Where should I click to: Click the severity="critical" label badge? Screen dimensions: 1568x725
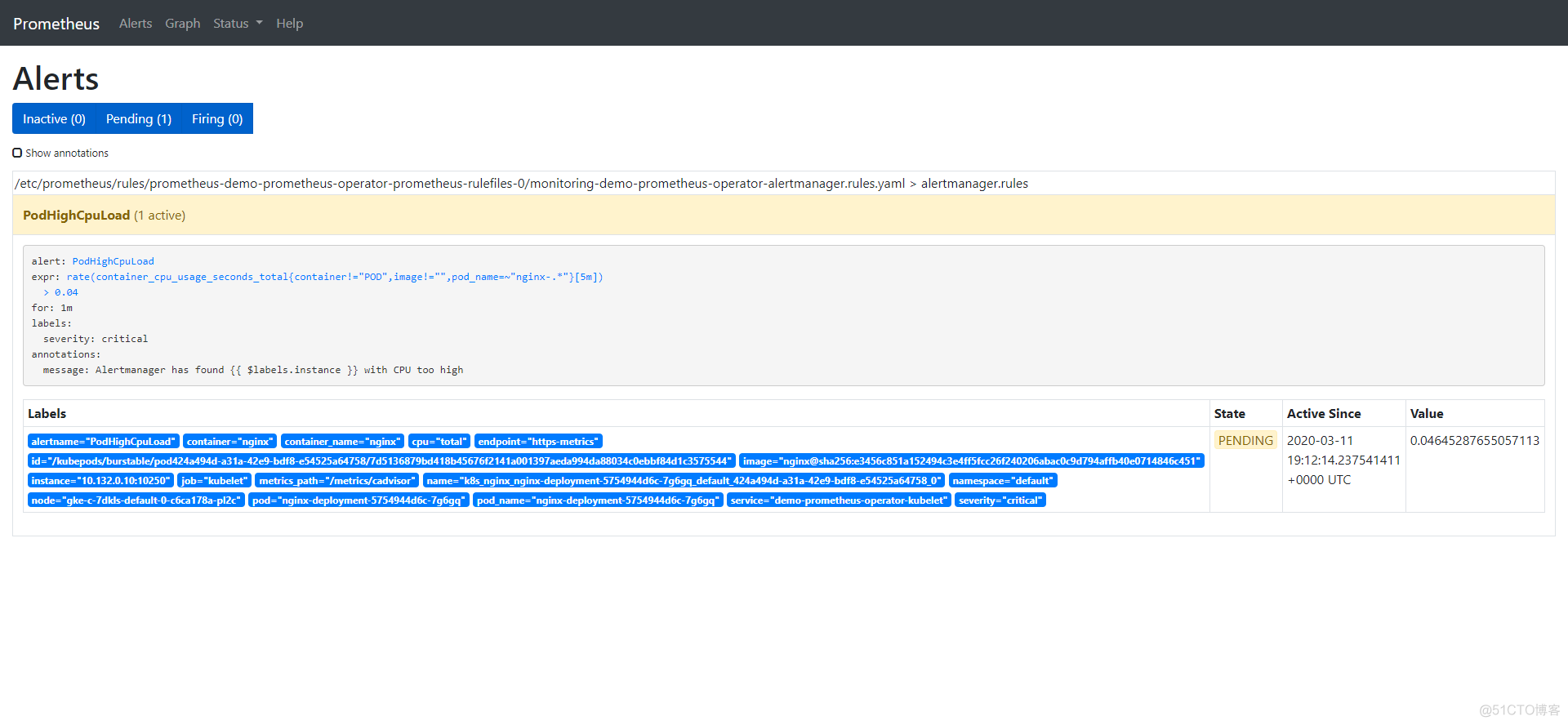pyautogui.click(x=1000, y=500)
